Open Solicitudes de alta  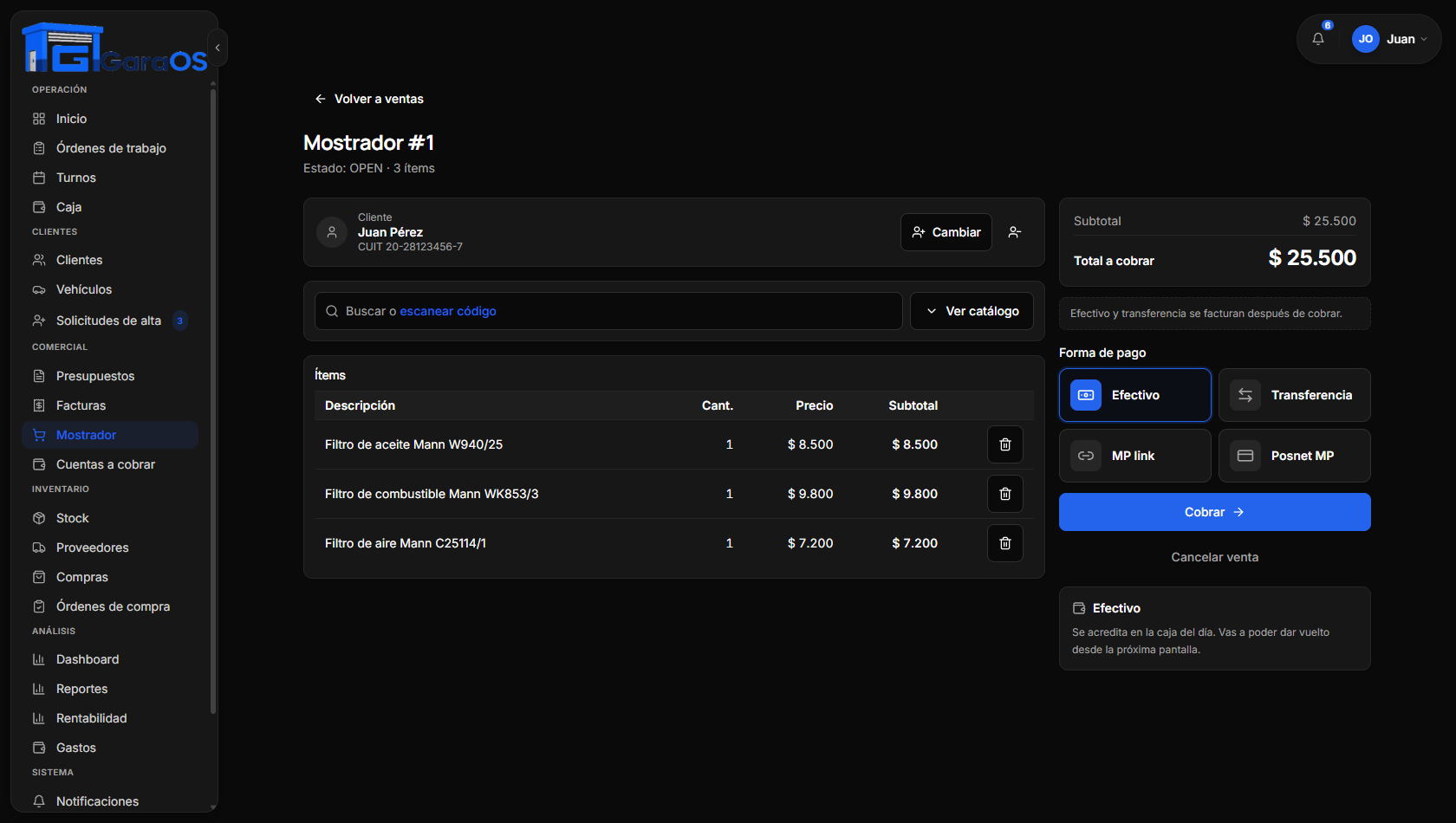(110, 321)
